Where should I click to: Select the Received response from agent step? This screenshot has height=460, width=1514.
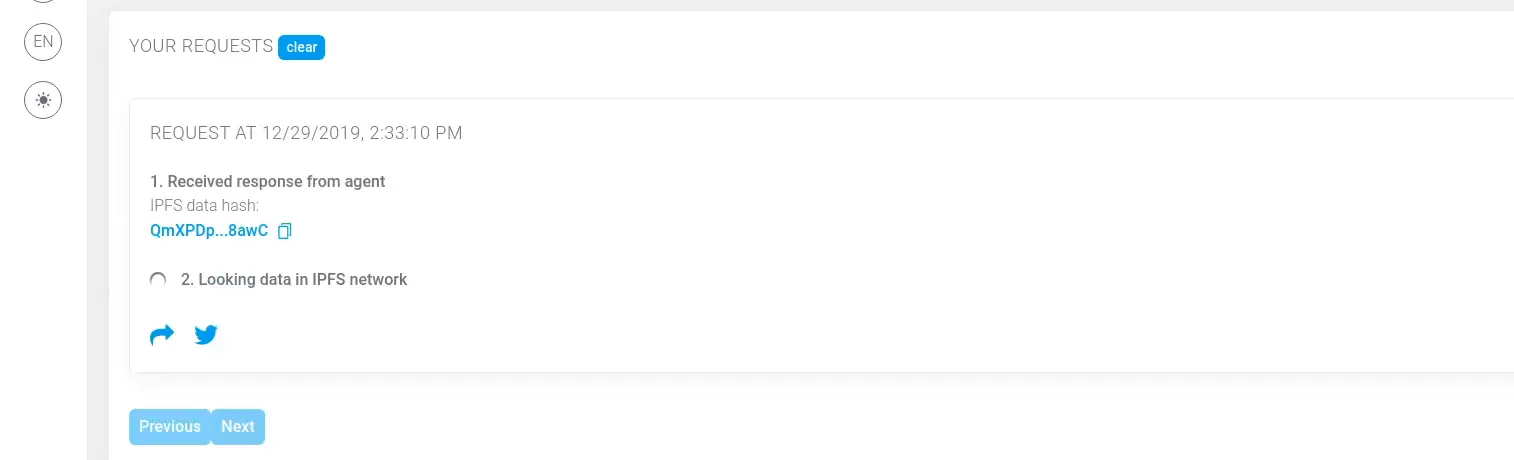(x=268, y=181)
